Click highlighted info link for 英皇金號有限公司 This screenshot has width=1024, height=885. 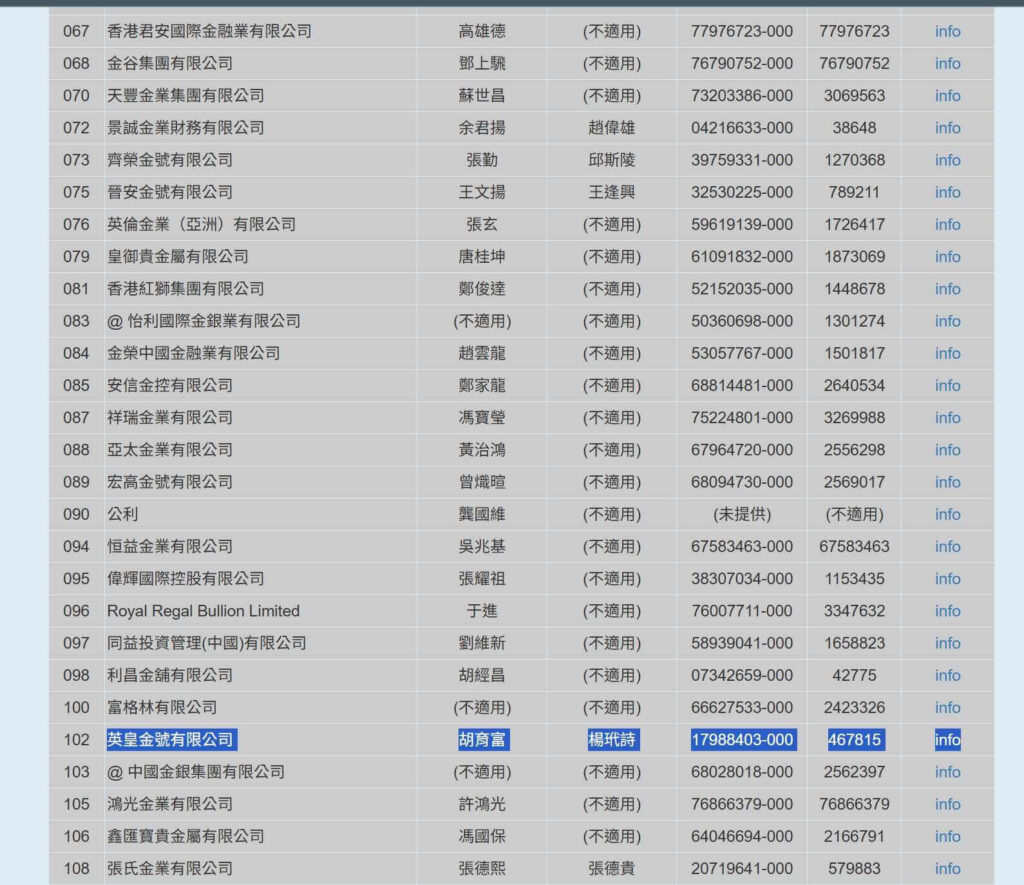[947, 740]
